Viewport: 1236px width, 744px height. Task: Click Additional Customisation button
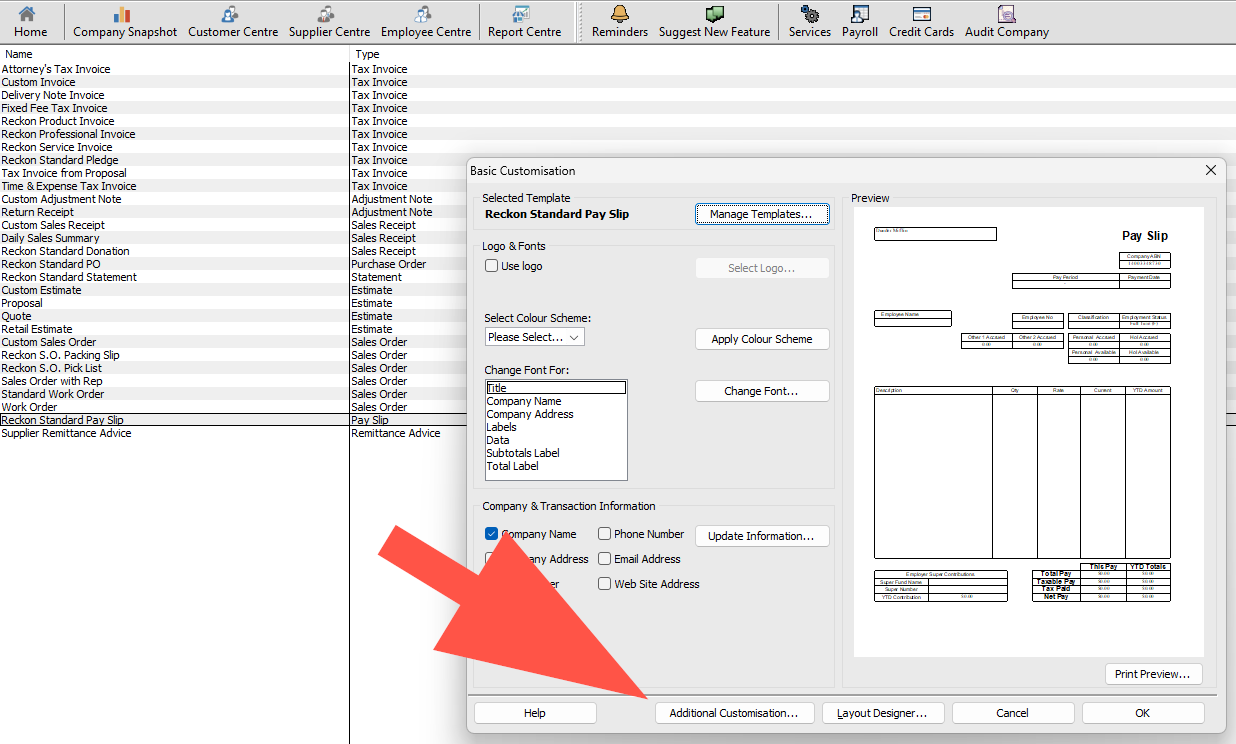(734, 713)
